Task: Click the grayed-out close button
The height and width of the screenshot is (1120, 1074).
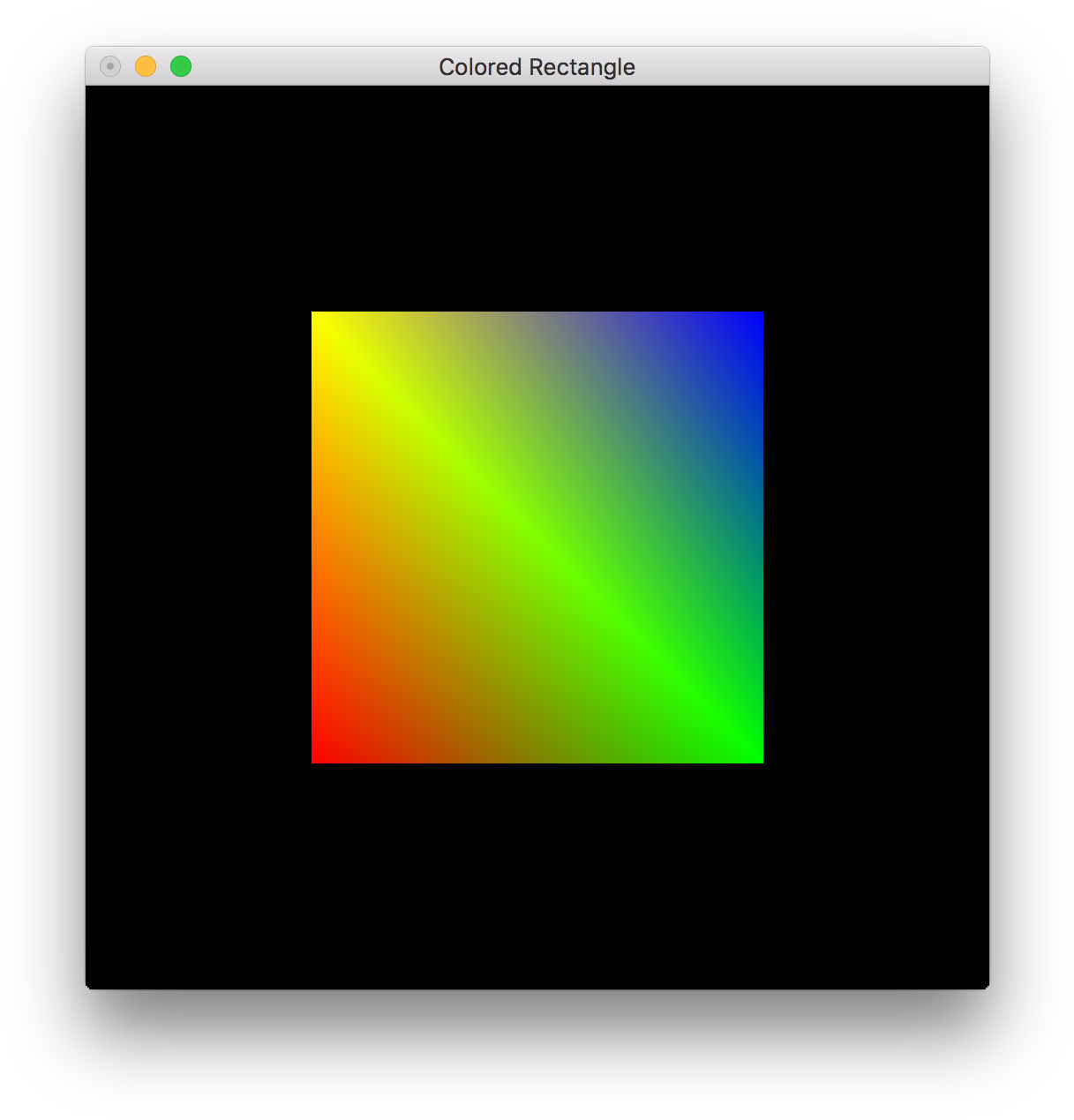Action: click(109, 66)
